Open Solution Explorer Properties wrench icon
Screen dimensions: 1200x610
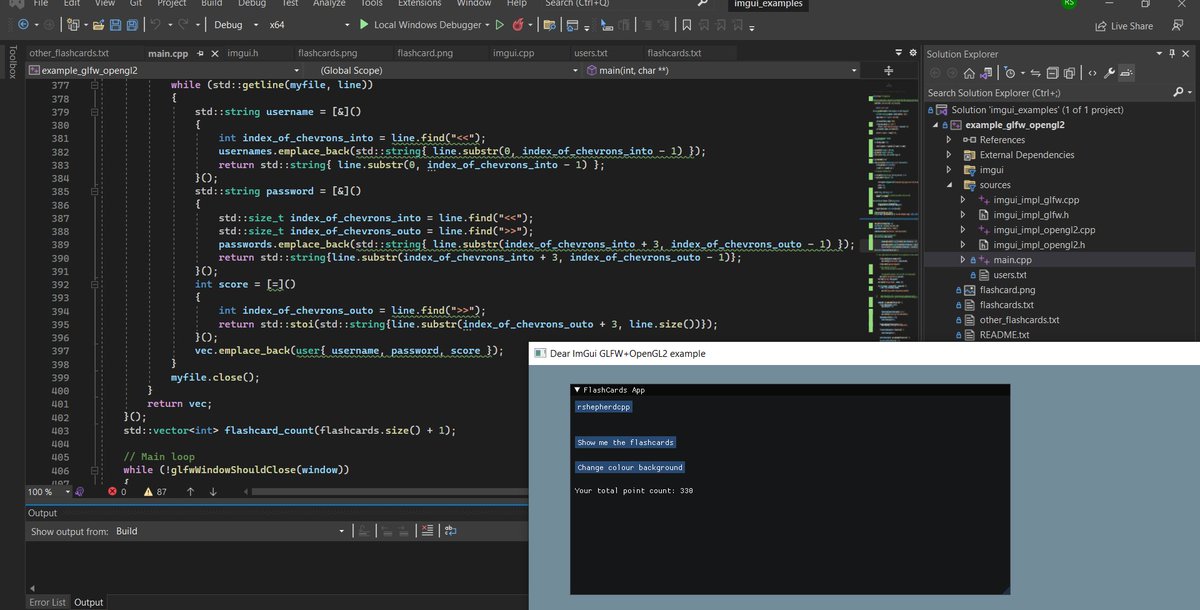[1108, 72]
